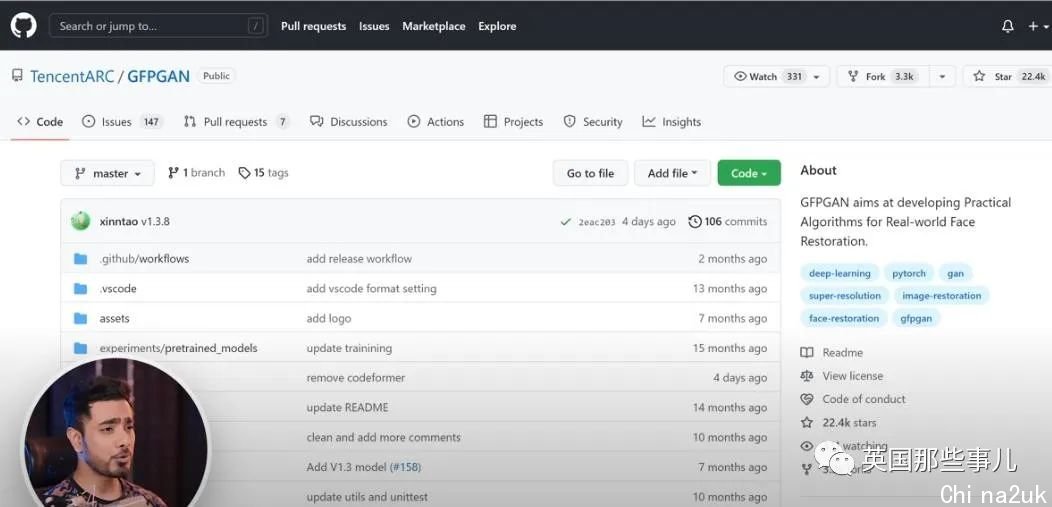Select the image-restoration topic tag

pyautogui.click(x=941, y=296)
